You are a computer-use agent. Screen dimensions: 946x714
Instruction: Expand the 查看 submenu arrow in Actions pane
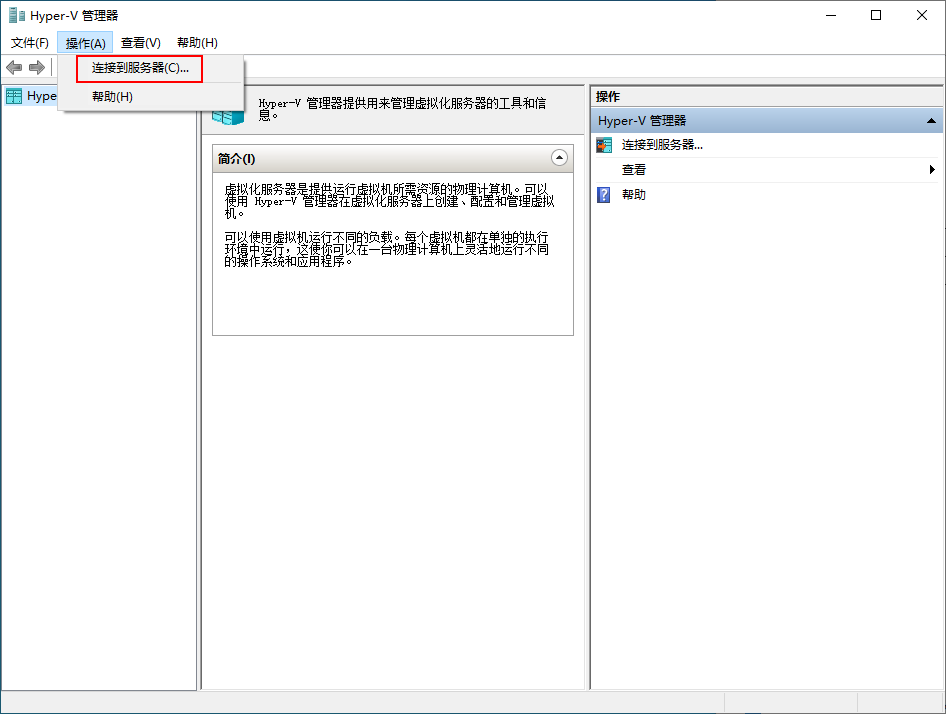pyautogui.click(x=932, y=170)
